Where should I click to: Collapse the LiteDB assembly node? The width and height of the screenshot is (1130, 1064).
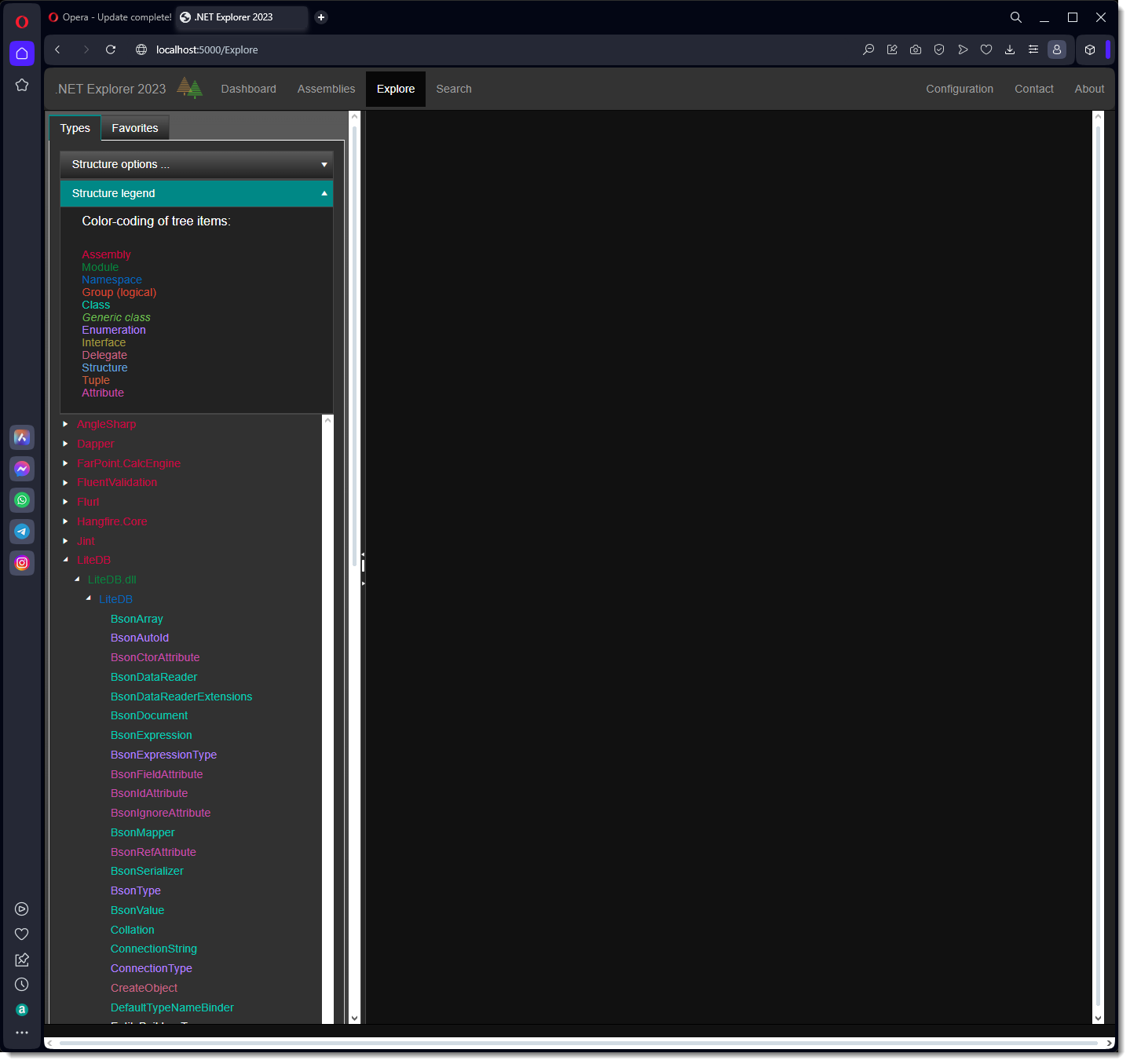click(x=65, y=560)
